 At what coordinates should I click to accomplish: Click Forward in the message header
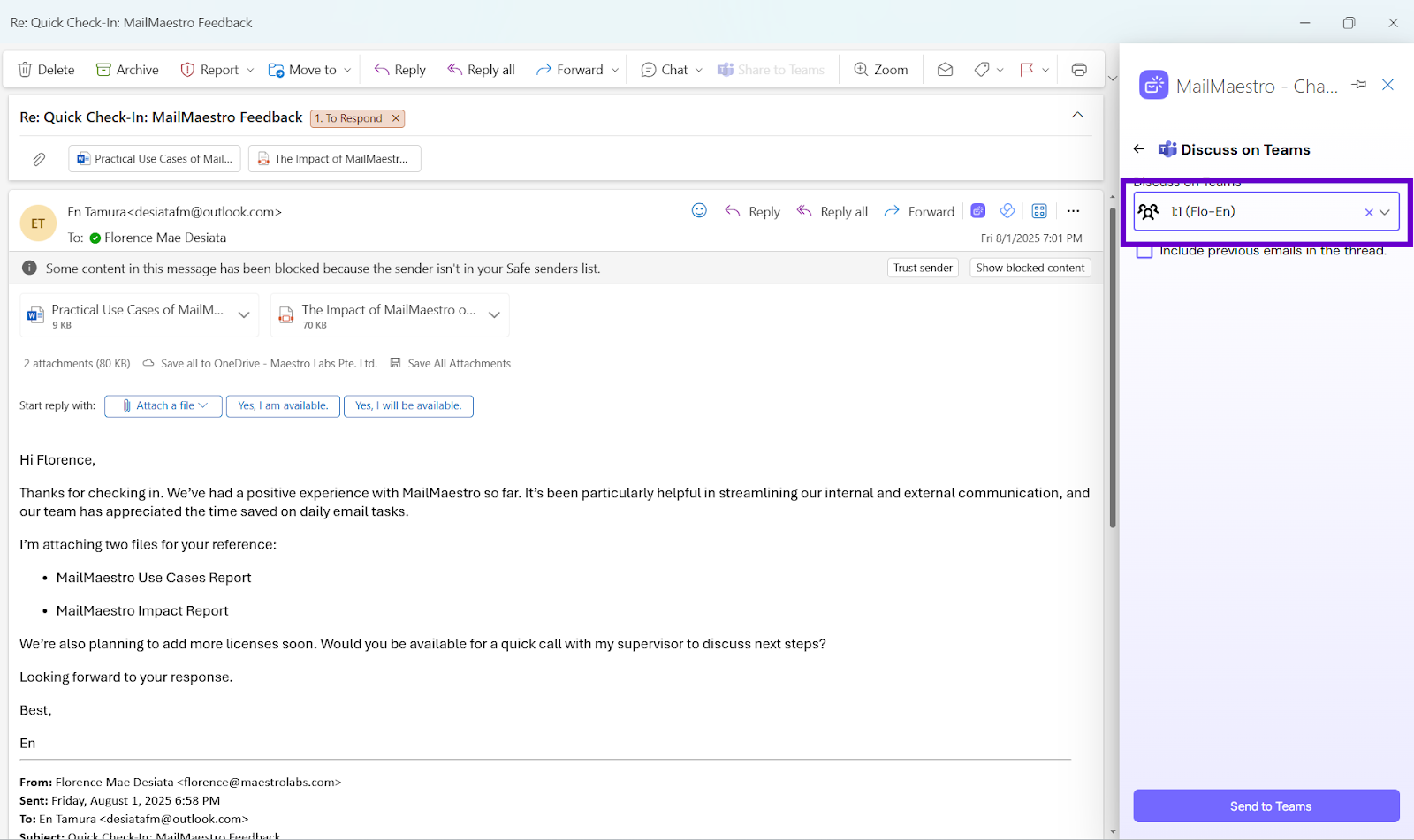point(919,211)
